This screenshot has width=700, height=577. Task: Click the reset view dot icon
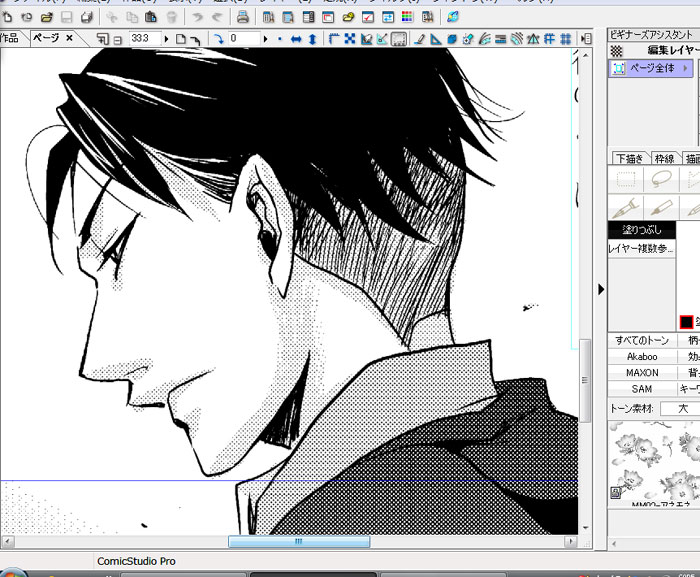(x=280, y=39)
